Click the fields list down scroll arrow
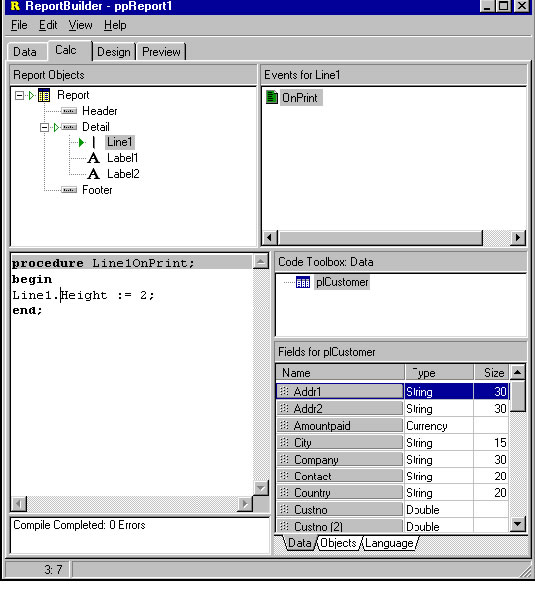The height and width of the screenshot is (589, 535). (x=517, y=524)
